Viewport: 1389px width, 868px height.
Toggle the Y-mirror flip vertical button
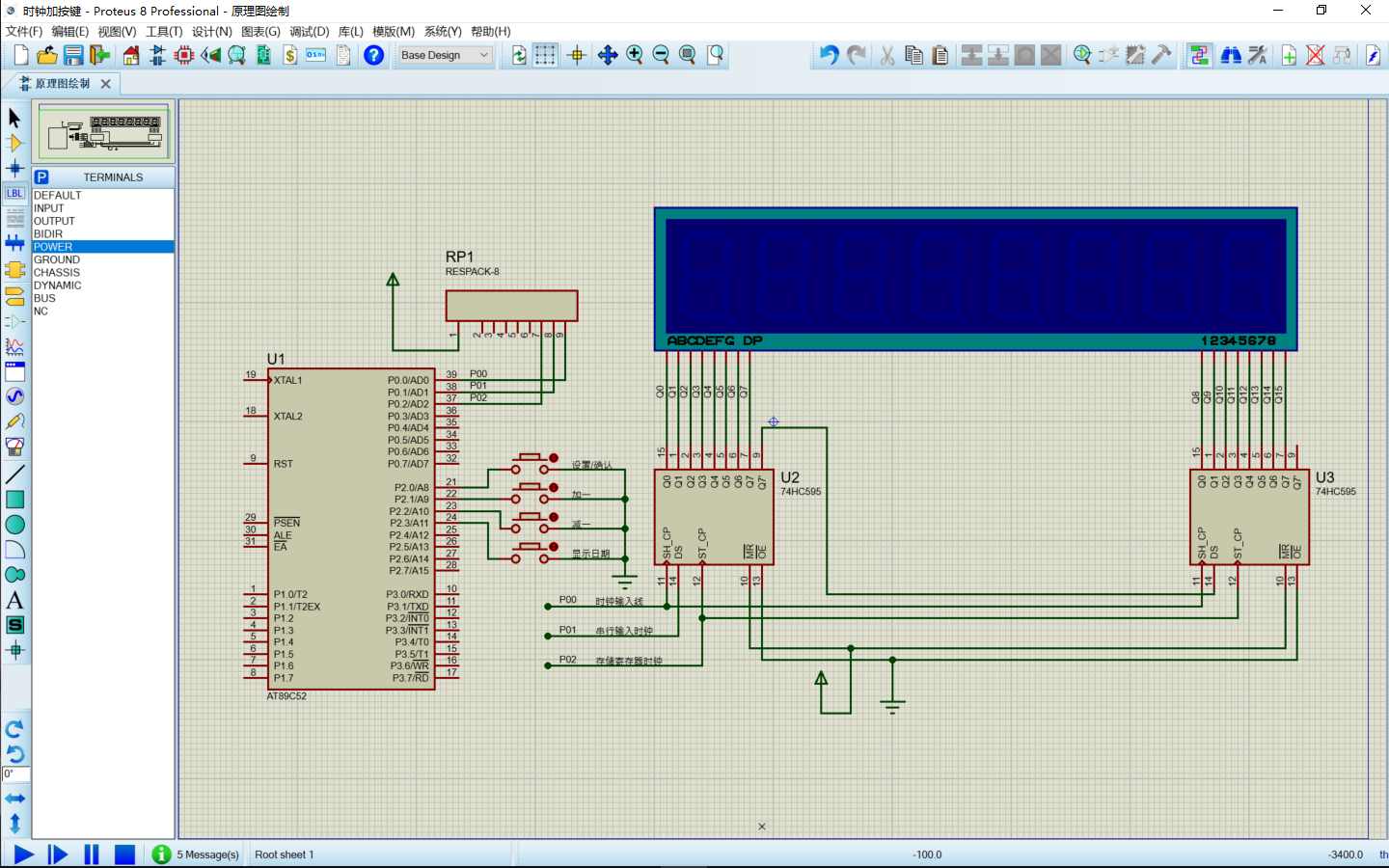click(14, 824)
